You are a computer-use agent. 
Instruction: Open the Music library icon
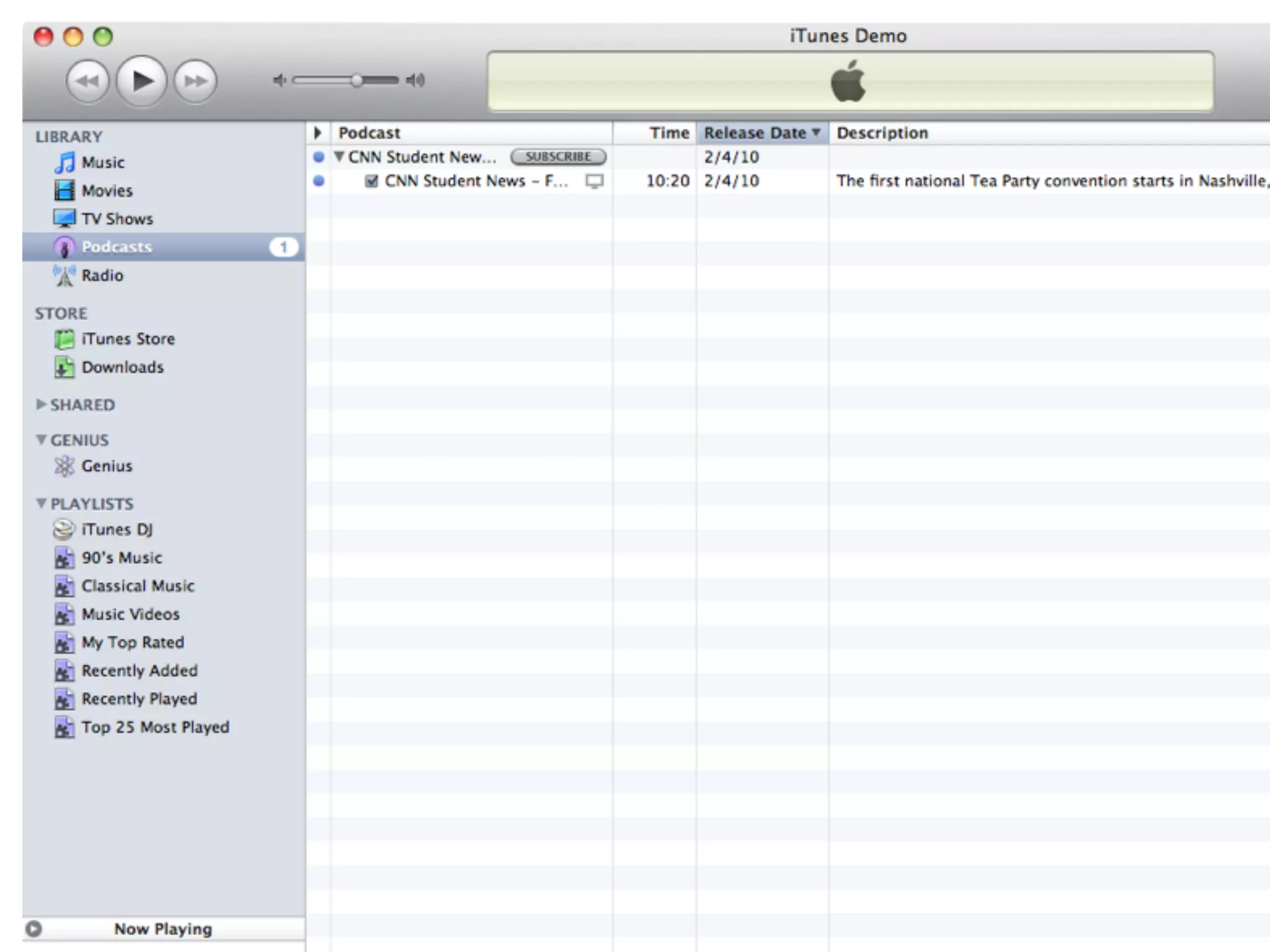(x=64, y=163)
